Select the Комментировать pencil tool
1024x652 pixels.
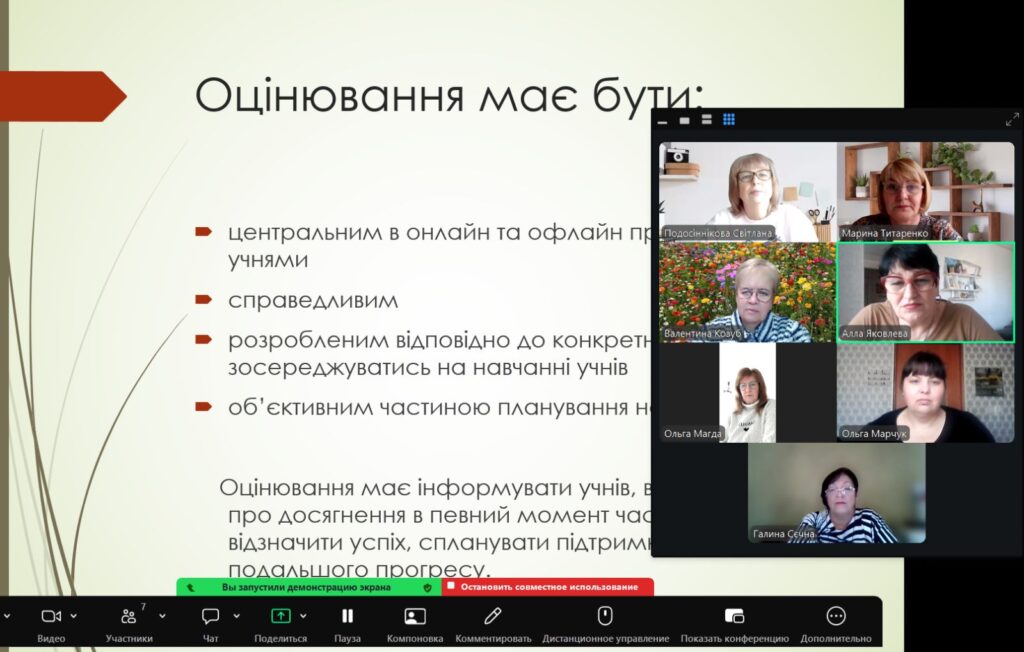tap(493, 615)
